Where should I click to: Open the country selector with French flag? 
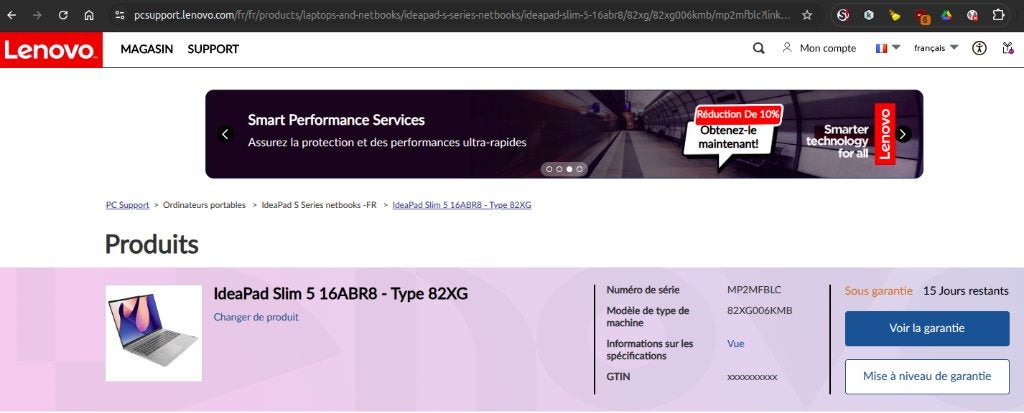[888, 48]
